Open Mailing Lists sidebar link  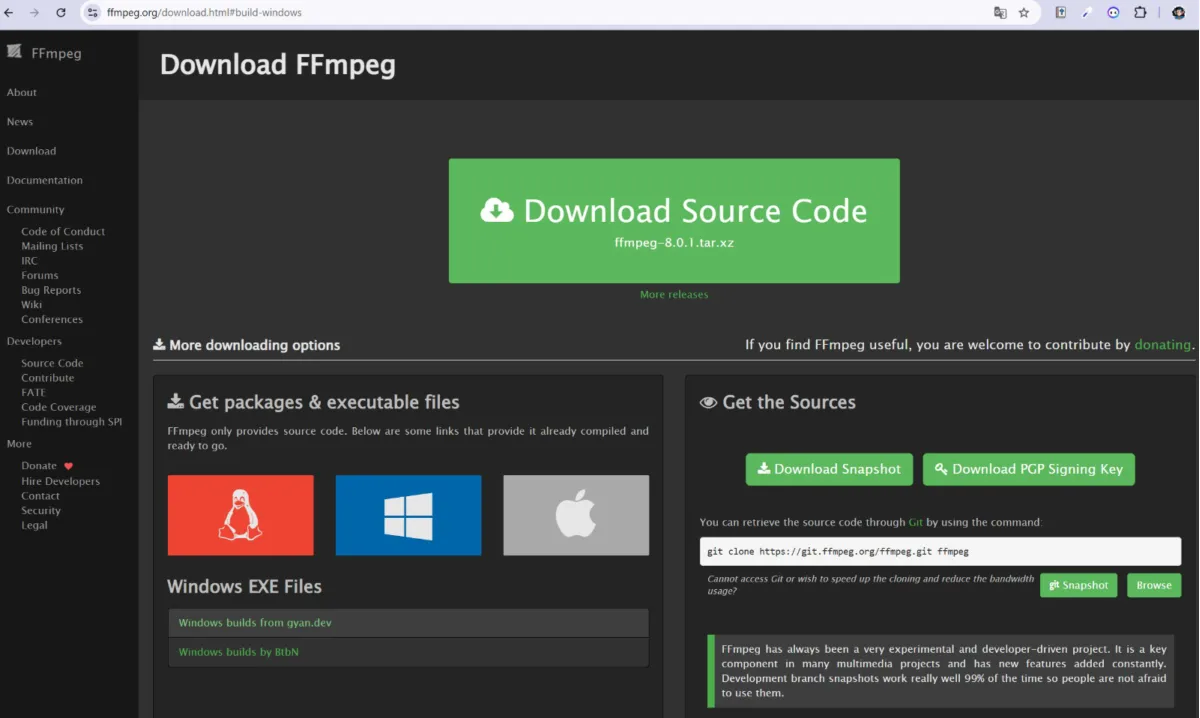(52, 246)
